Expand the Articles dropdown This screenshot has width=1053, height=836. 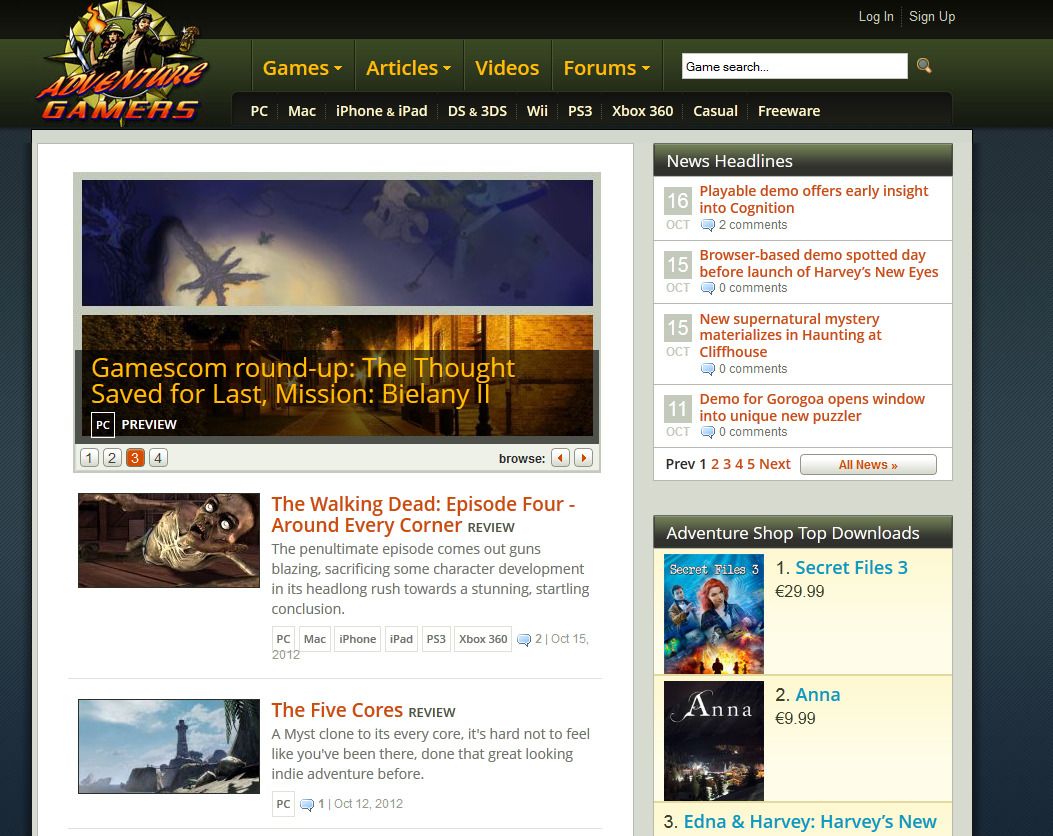(408, 67)
